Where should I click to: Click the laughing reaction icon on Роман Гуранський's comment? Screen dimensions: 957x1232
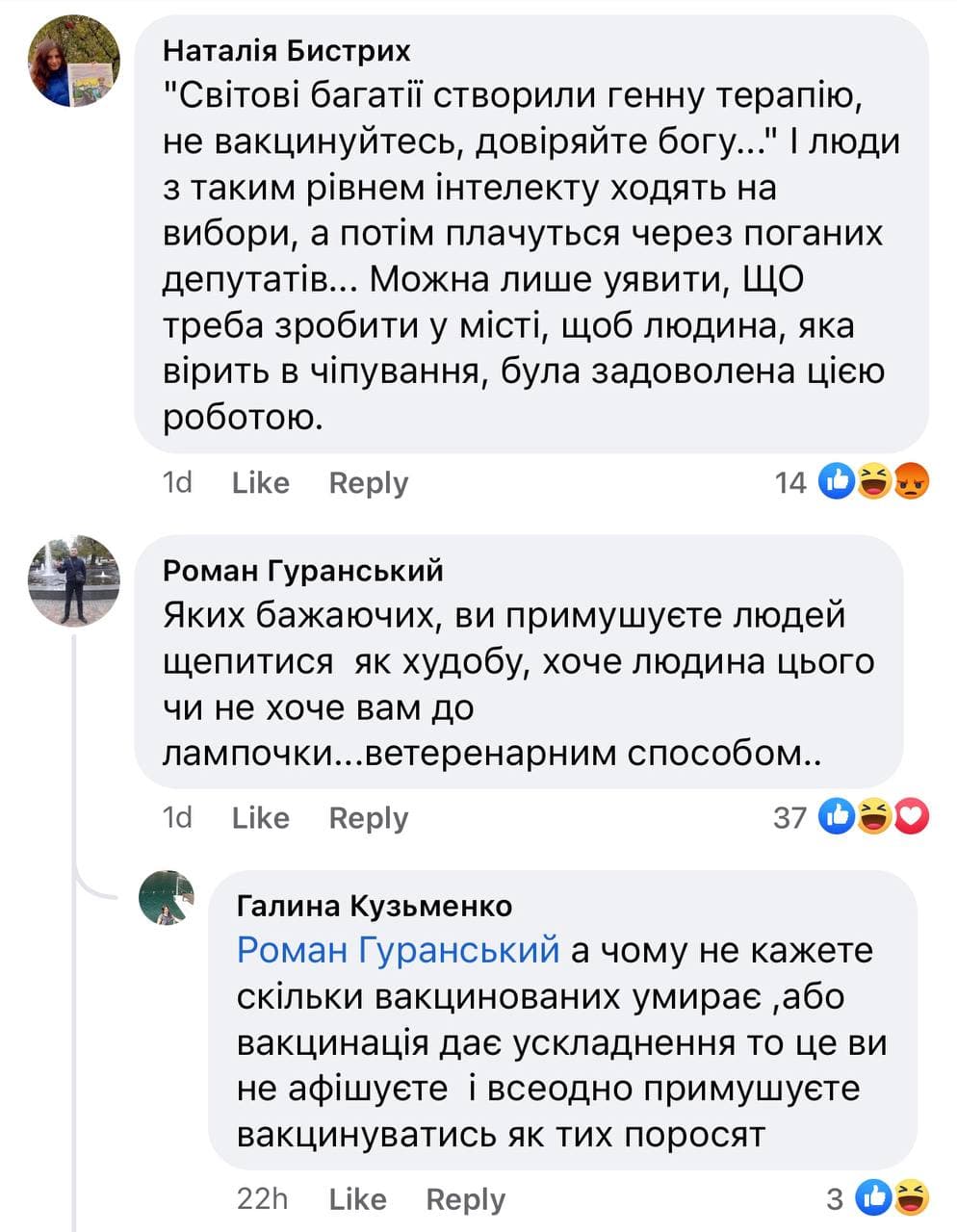[x=874, y=816]
